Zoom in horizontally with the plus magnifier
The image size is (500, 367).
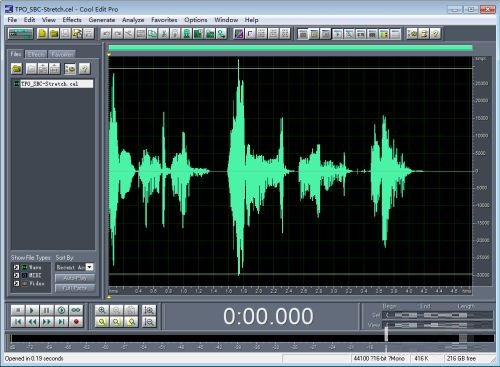[x=102, y=310]
